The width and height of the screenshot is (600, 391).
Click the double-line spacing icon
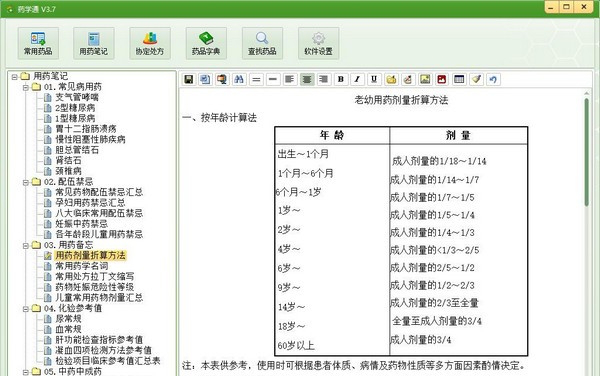point(256,79)
